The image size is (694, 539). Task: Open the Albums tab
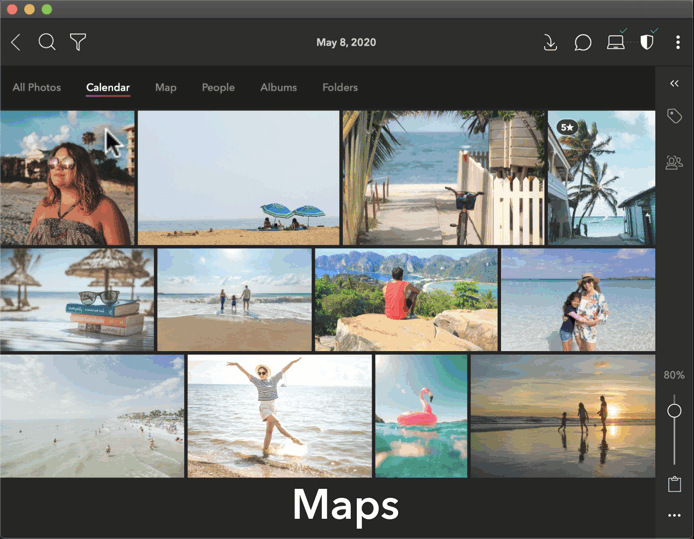(x=278, y=87)
